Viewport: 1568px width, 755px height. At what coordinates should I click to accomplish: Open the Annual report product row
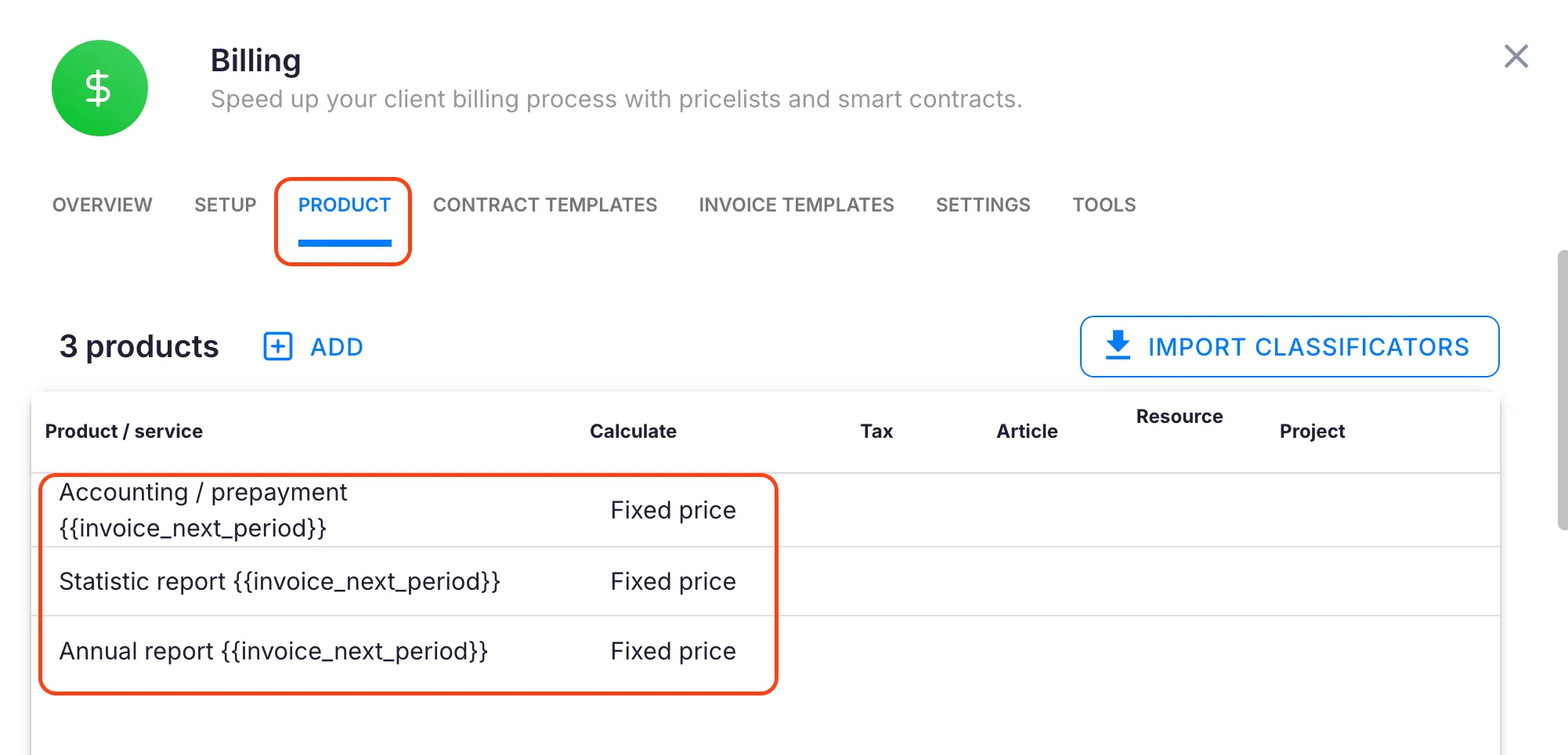coord(273,651)
